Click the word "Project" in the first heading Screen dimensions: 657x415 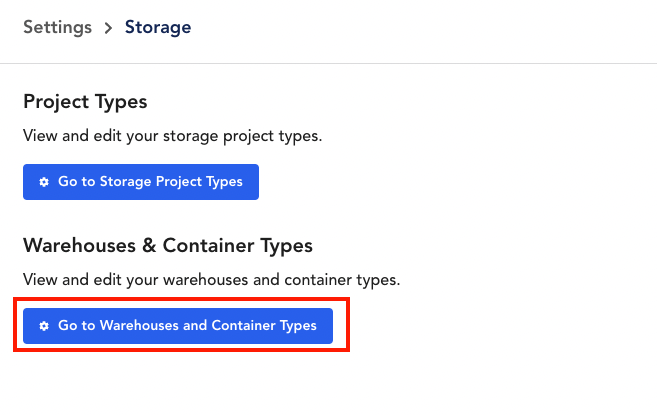coord(56,102)
